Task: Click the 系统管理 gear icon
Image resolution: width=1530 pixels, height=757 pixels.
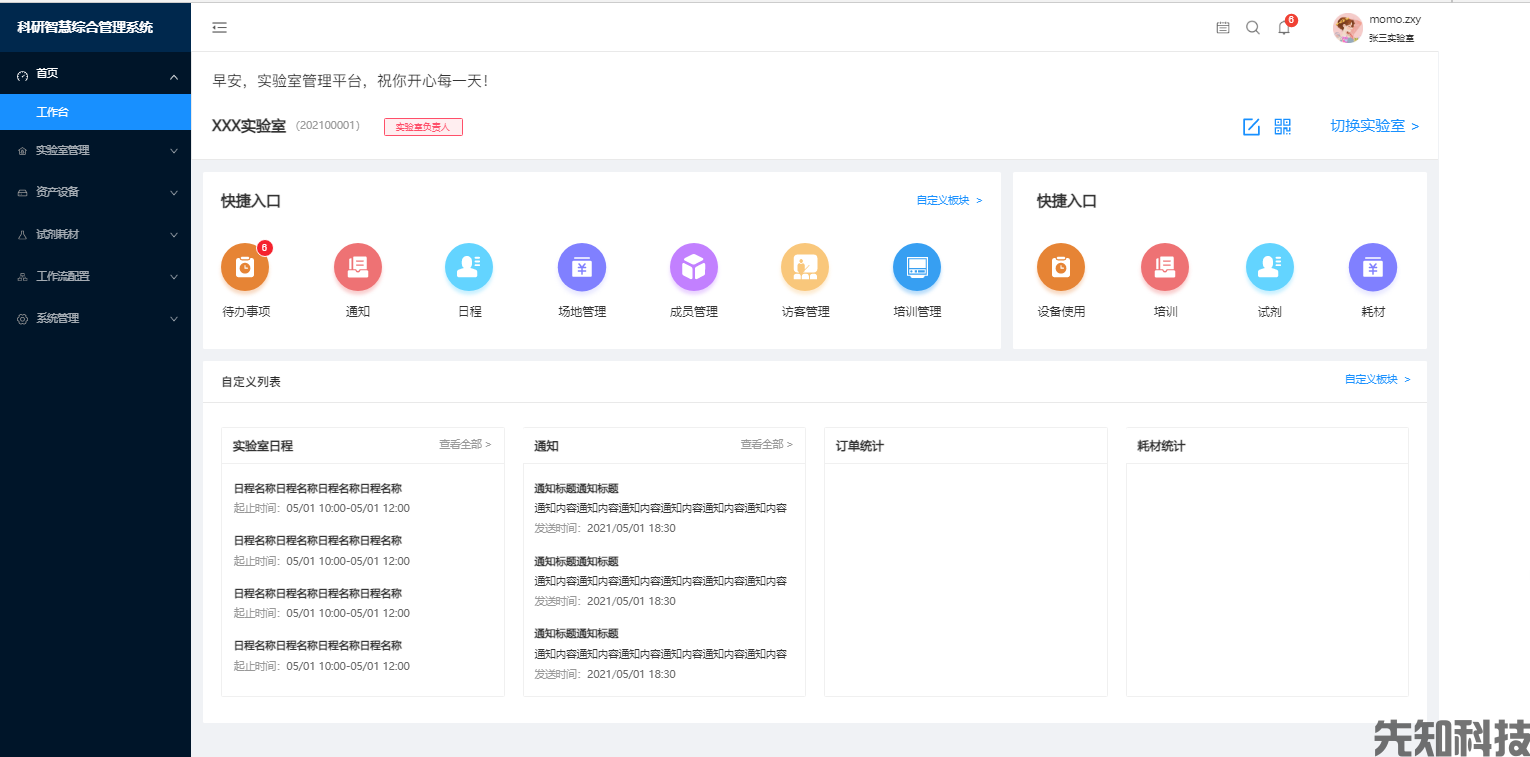Action: coord(23,319)
